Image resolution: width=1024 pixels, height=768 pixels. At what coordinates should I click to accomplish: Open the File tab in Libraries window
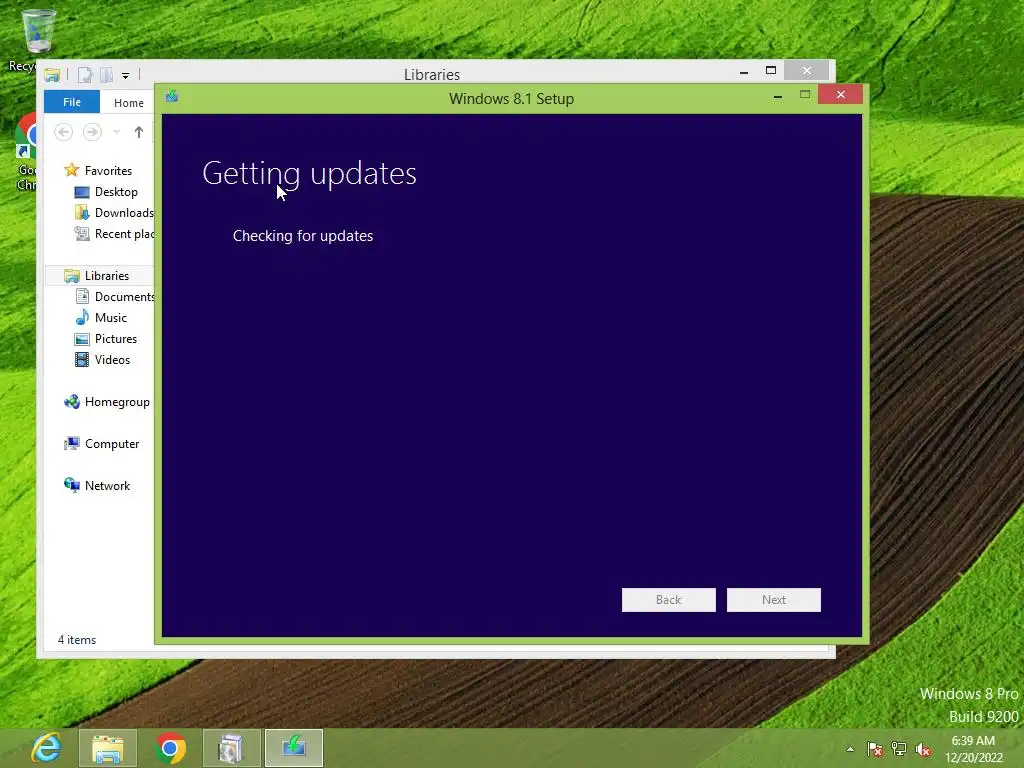pyautogui.click(x=72, y=102)
